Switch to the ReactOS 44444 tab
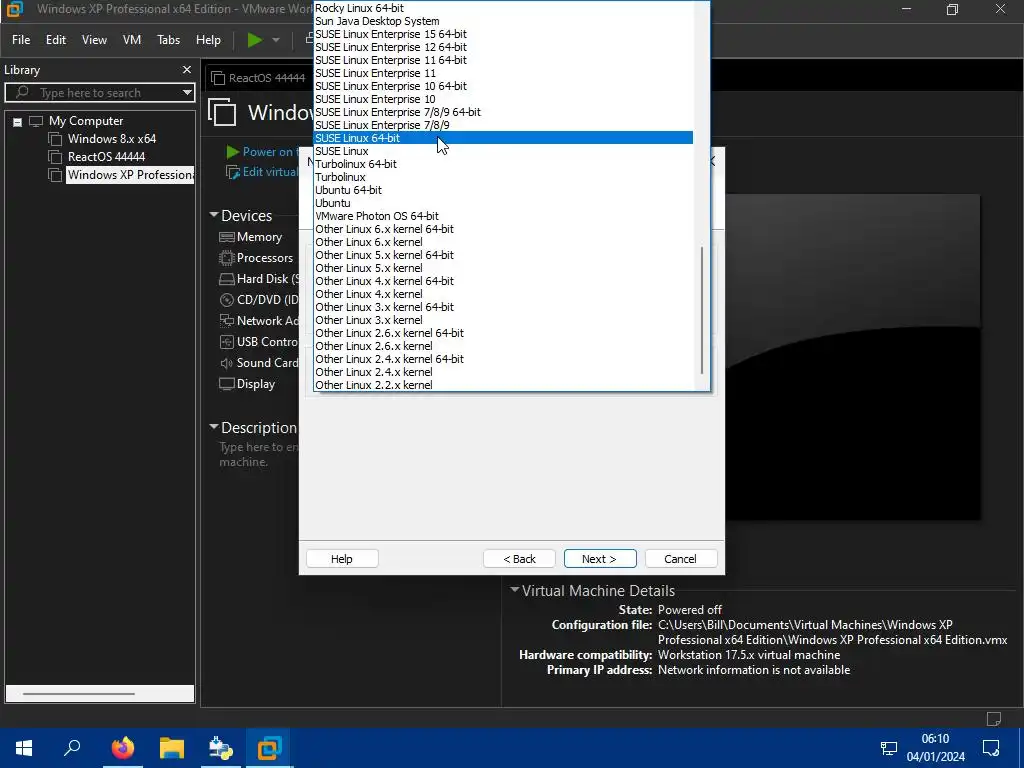Screen dimensions: 1024x768 click(x=259, y=78)
